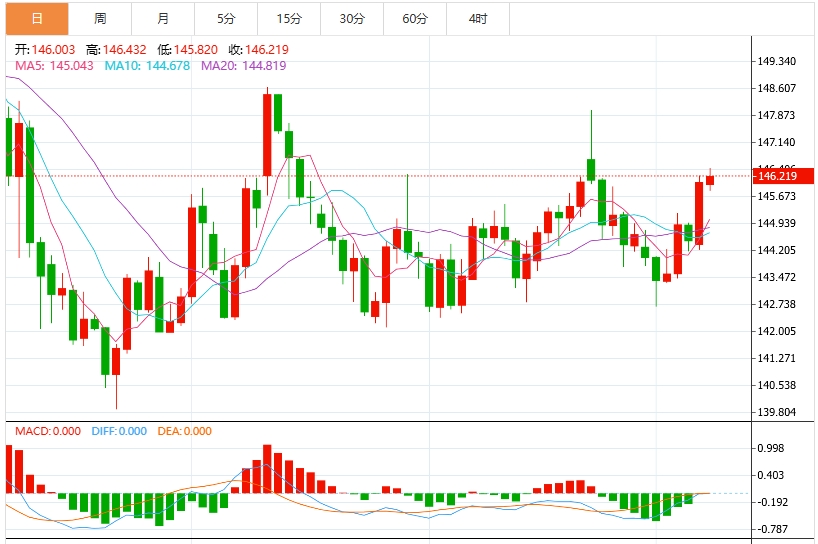Click the 143.472 price axis label
This screenshot has height=544, width=818.
(777, 277)
